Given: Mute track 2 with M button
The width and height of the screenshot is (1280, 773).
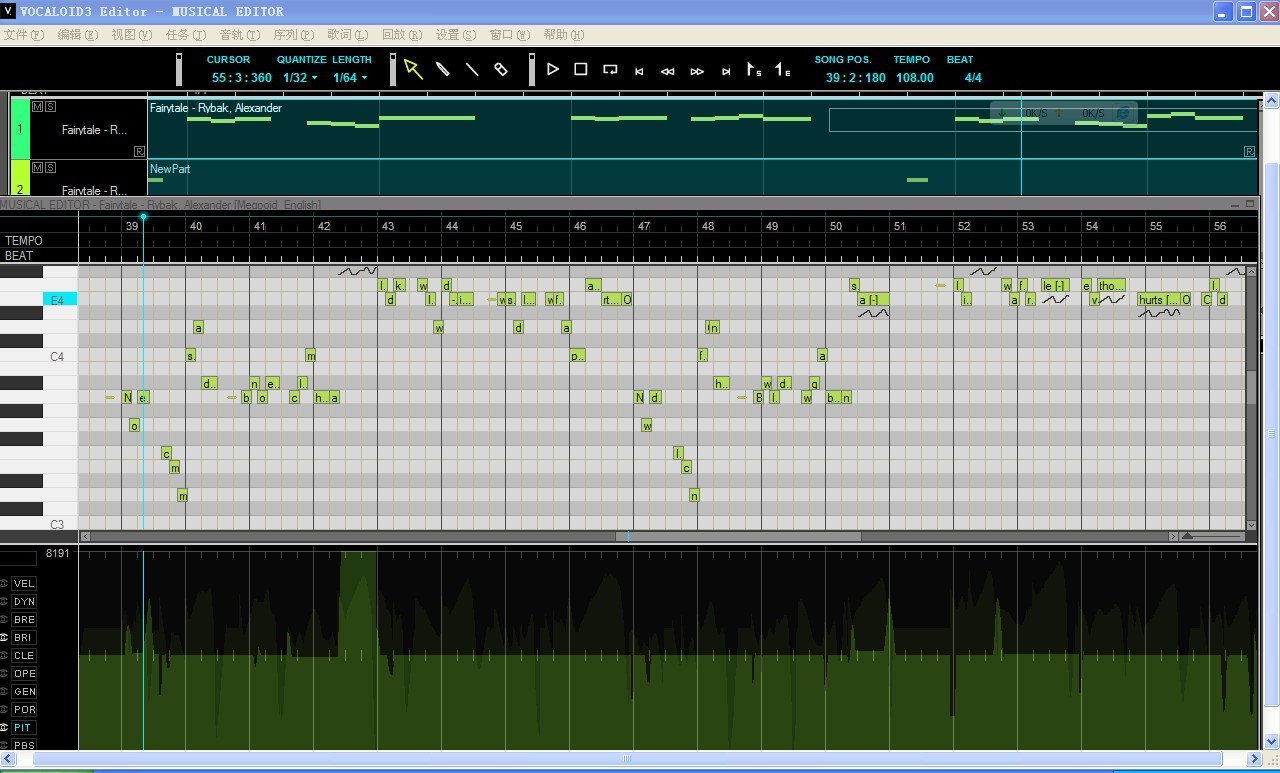Looking at the screenshot, I should (x=37, y=166).
